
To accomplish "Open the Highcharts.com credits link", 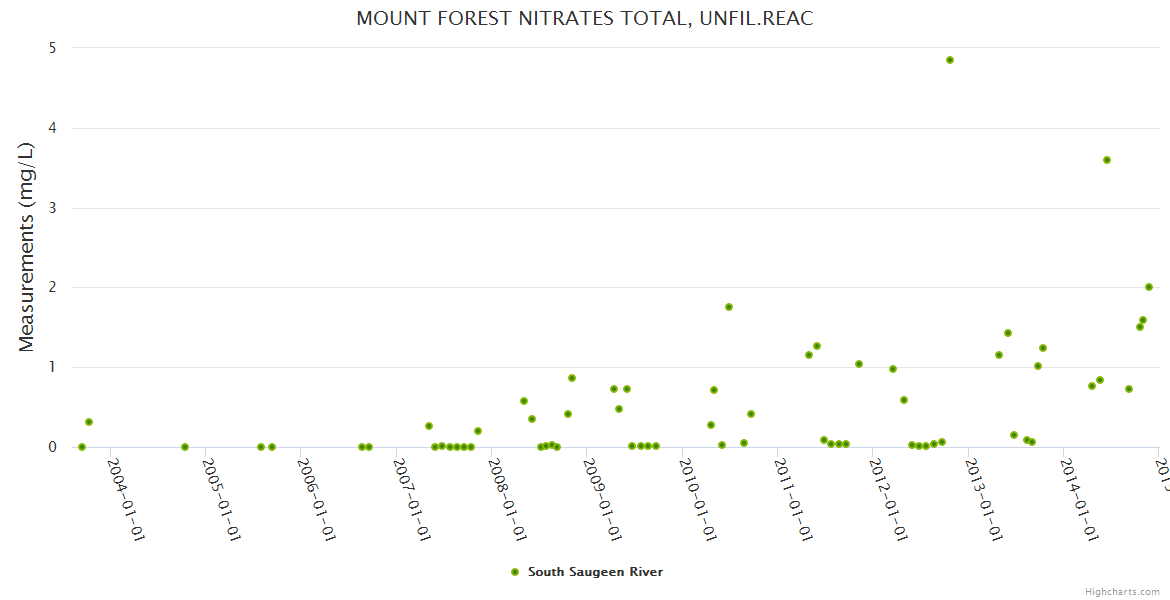I will tap(1122, 592).
